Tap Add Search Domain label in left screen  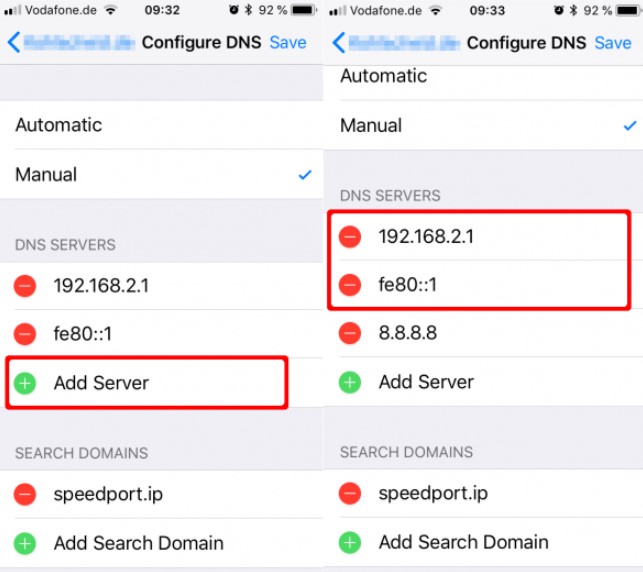click(139, 543)
